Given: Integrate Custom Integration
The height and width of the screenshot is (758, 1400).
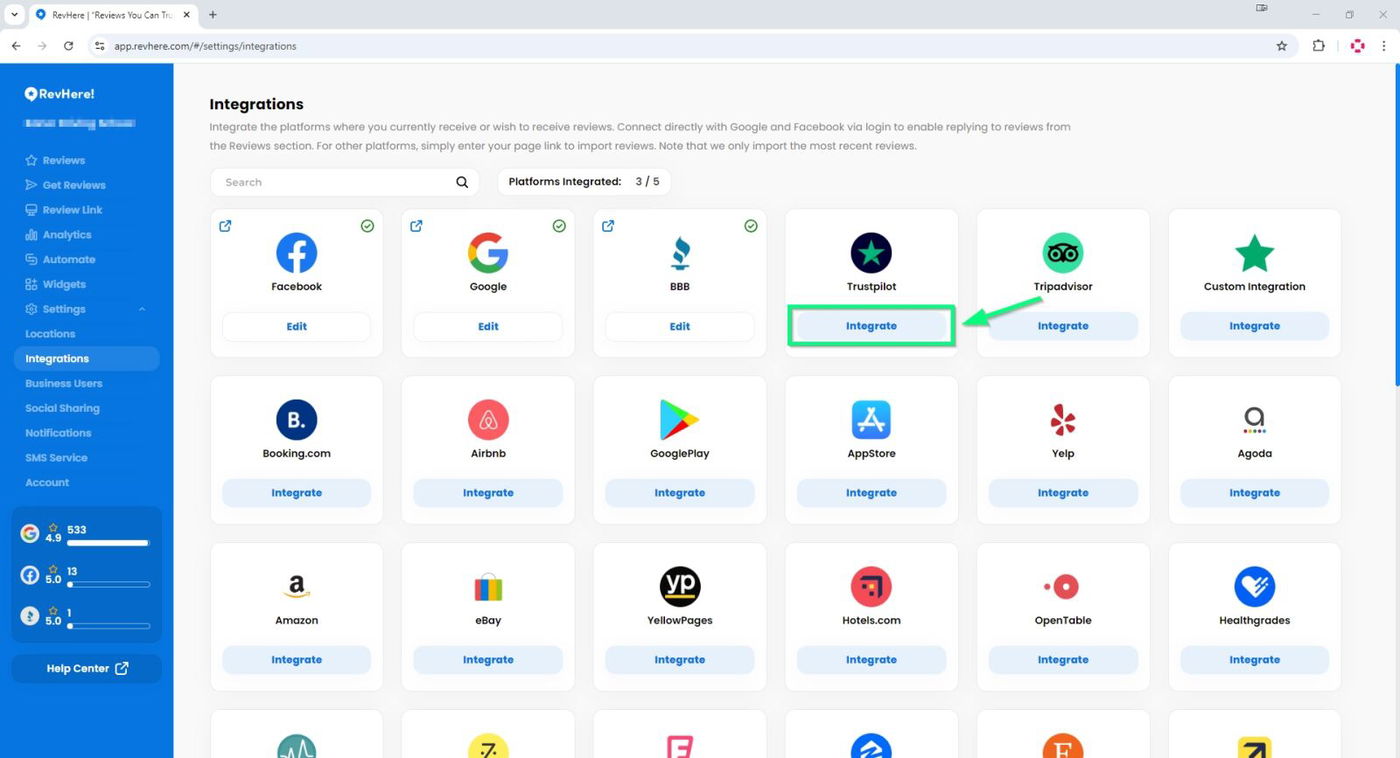Looking at the screenshot, I should [1254, 326].
